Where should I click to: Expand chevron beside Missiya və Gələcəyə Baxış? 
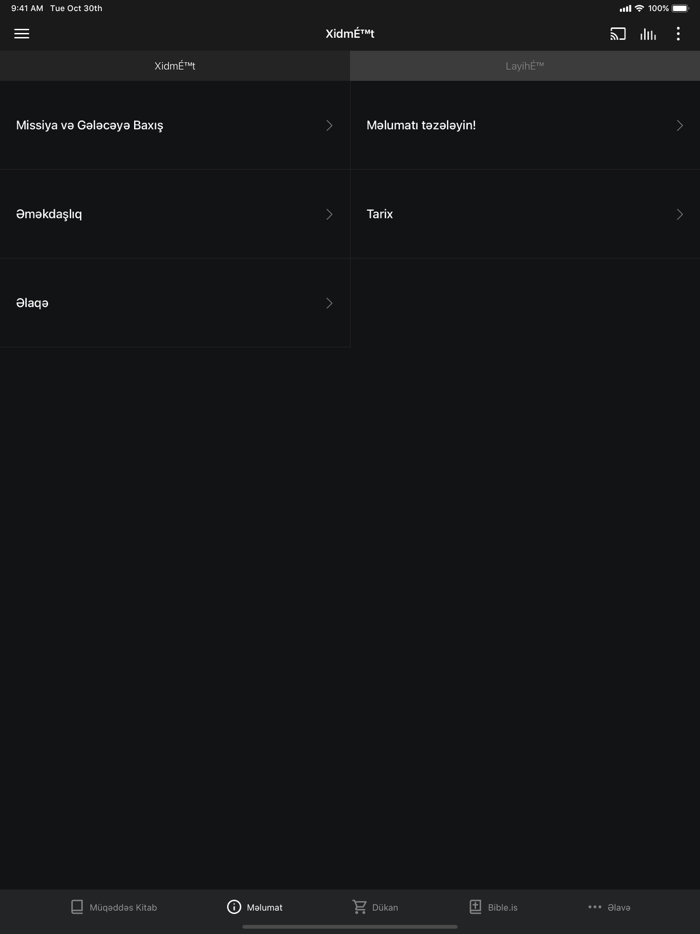(329, 125)
